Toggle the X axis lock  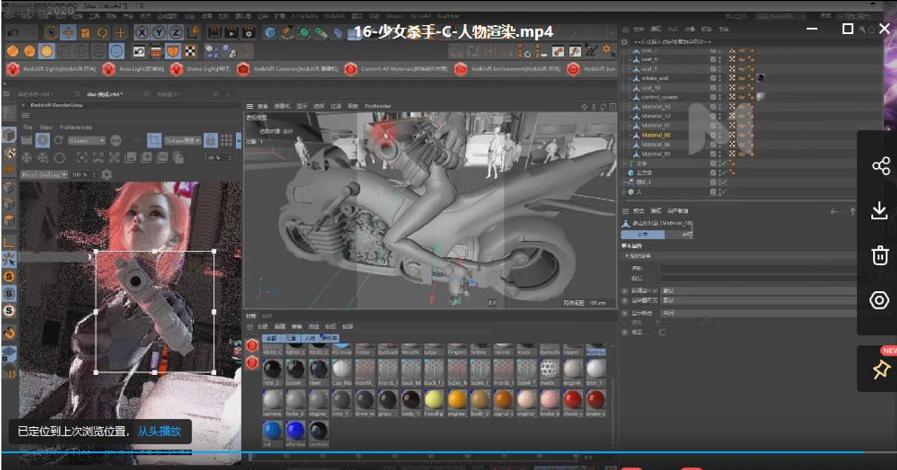142,33
